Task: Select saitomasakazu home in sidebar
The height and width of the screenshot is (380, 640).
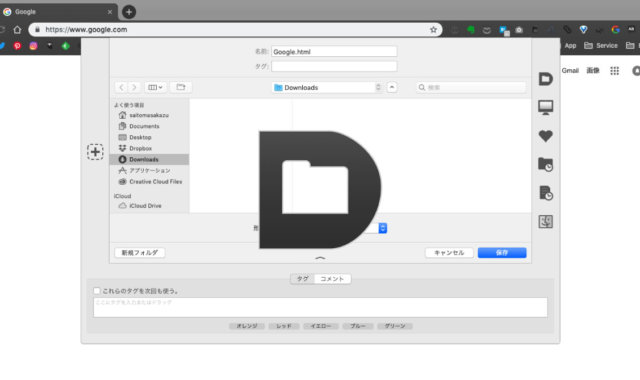Action: (x=149, y=115)
